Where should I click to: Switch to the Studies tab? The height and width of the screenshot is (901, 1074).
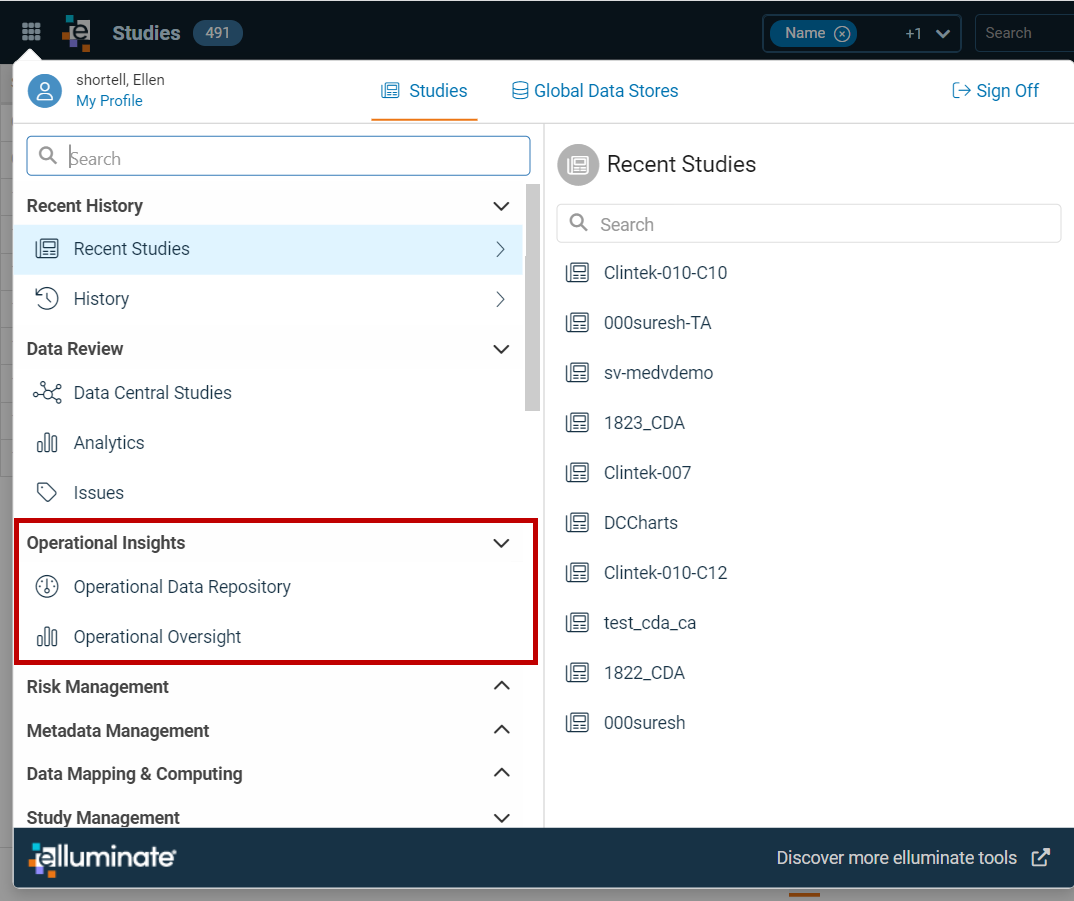(425, 90)
